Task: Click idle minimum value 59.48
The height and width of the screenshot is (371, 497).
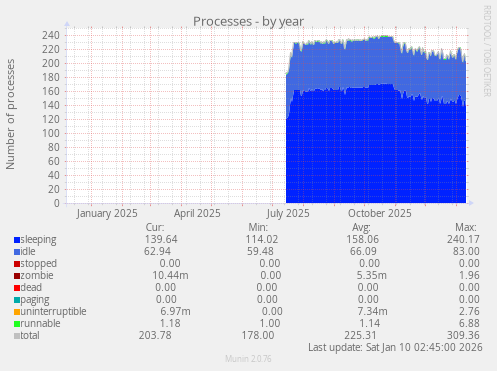Action: point(260,251)
